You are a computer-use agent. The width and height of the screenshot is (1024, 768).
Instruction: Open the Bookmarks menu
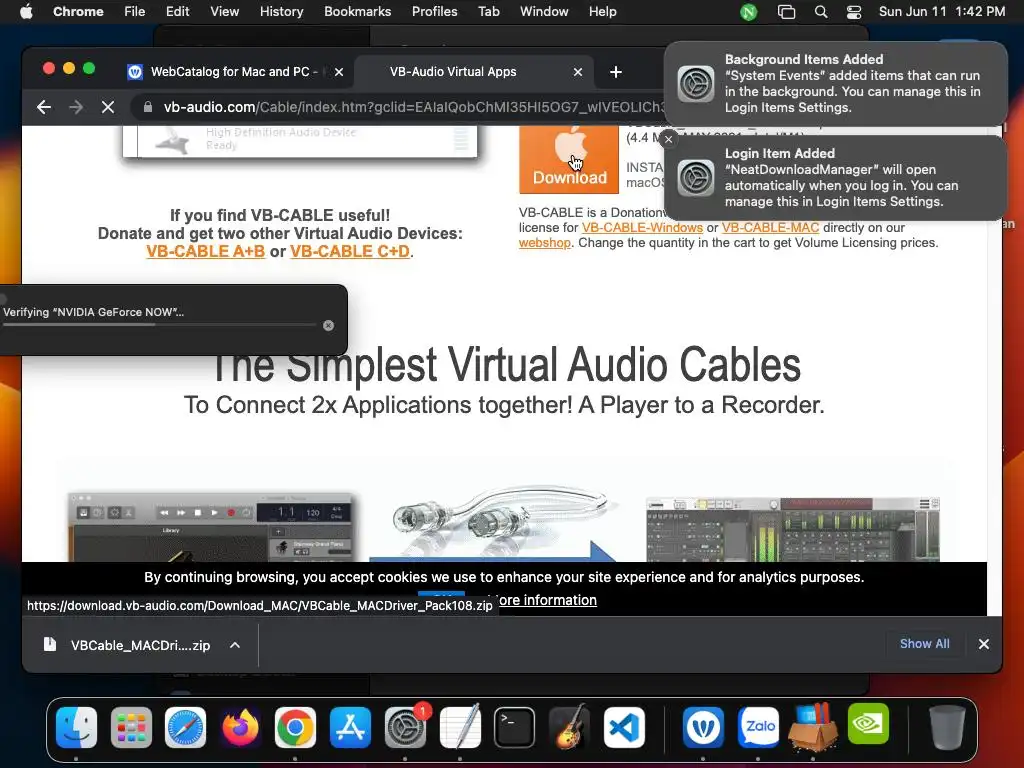point(357,12)
